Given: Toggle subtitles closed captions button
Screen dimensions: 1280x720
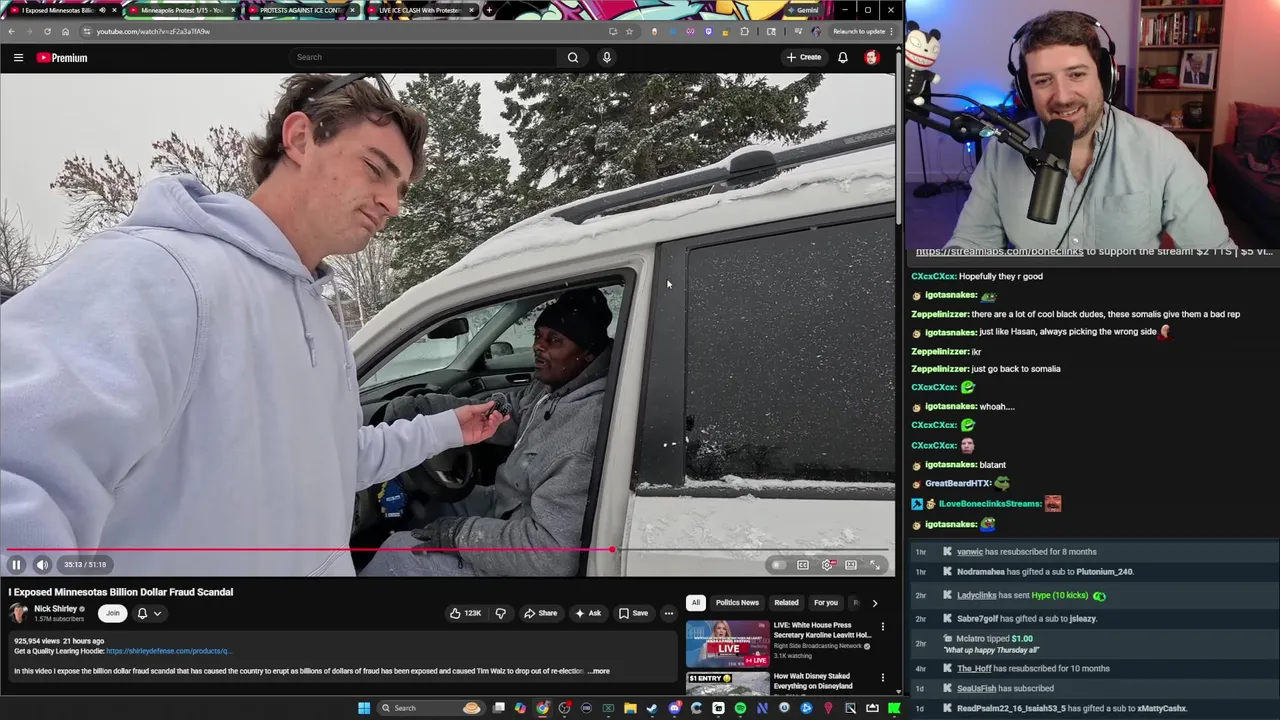Looking at the screenshot, I should [x=803, y=565].
